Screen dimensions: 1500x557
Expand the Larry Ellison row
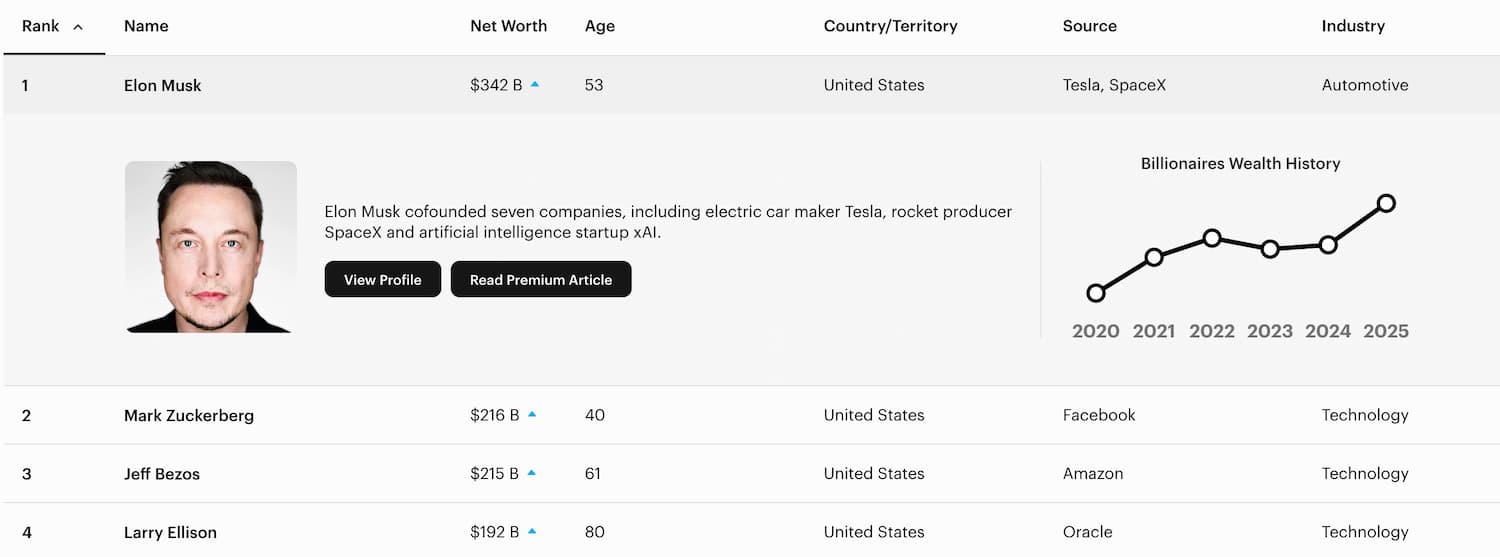752,531
